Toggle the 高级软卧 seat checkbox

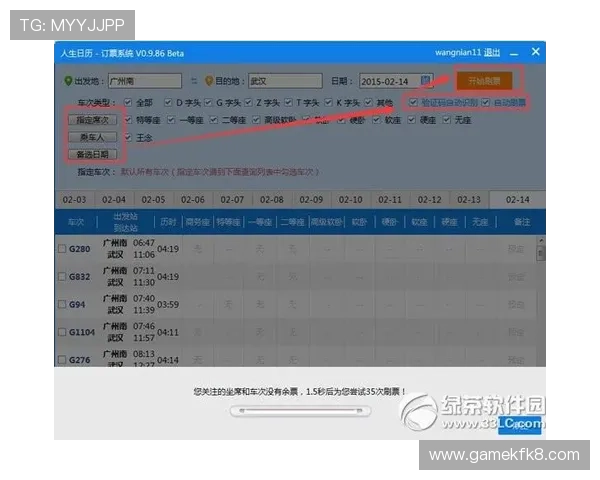click(256, 120)
